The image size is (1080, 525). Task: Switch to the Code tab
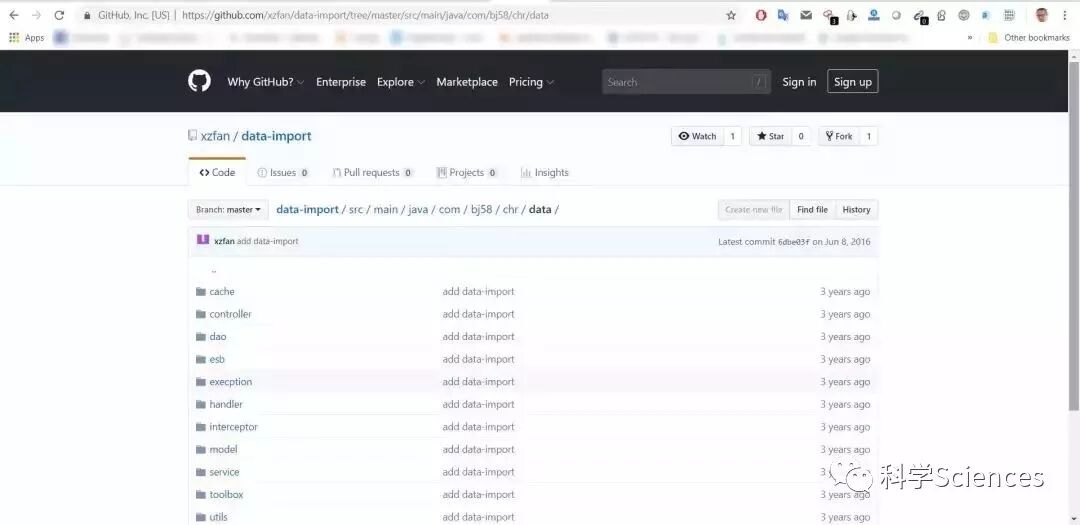point(217,172)
